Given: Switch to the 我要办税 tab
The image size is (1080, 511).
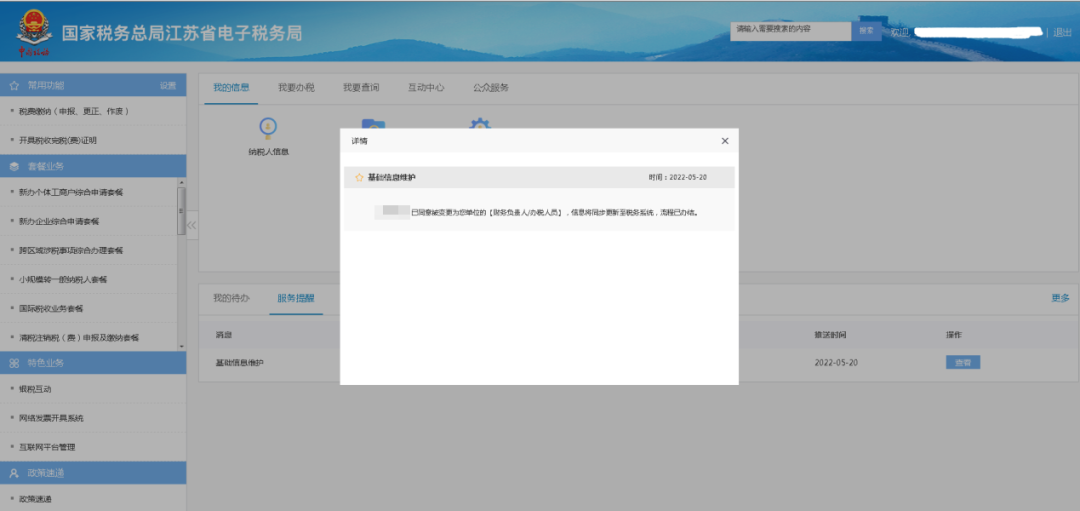Looking at the screenshot, I should tap(296, 87).
